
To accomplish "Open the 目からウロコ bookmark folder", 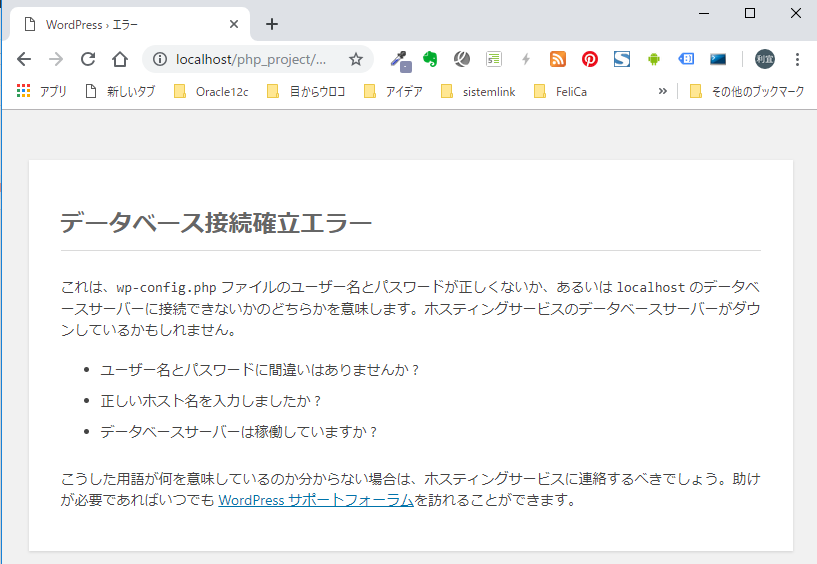I will point(306,92).
